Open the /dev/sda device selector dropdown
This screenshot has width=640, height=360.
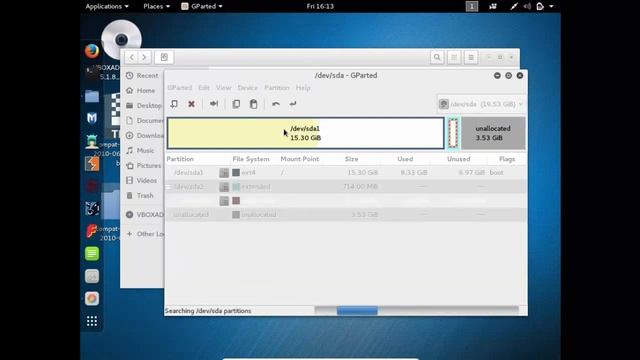[481, 104]
